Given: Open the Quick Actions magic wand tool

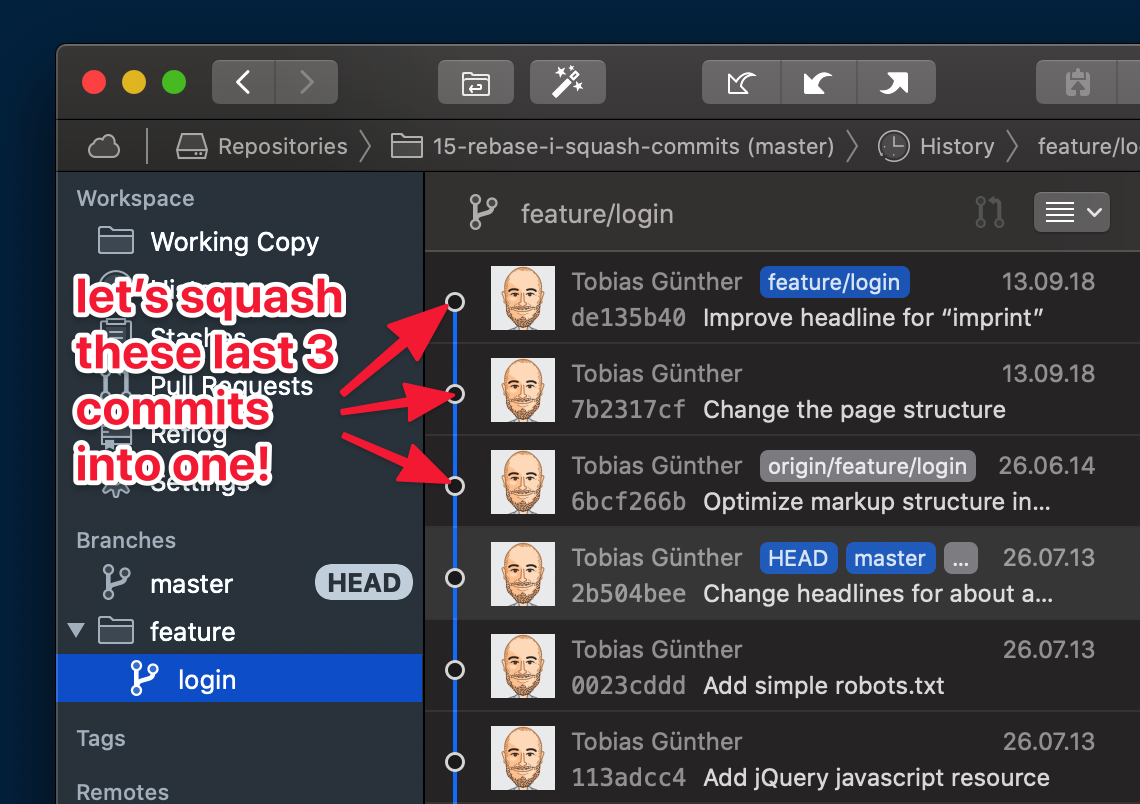Looking at the screenshot, I should (x=568, y=82).
